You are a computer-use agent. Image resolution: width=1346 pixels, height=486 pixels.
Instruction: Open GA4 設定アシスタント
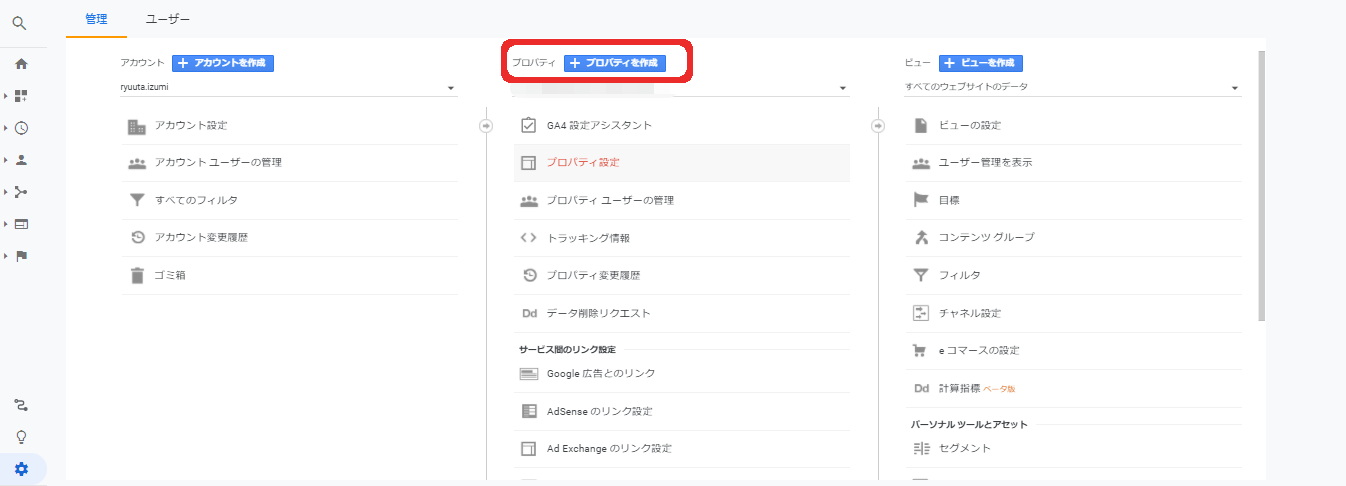click(599, 125)
